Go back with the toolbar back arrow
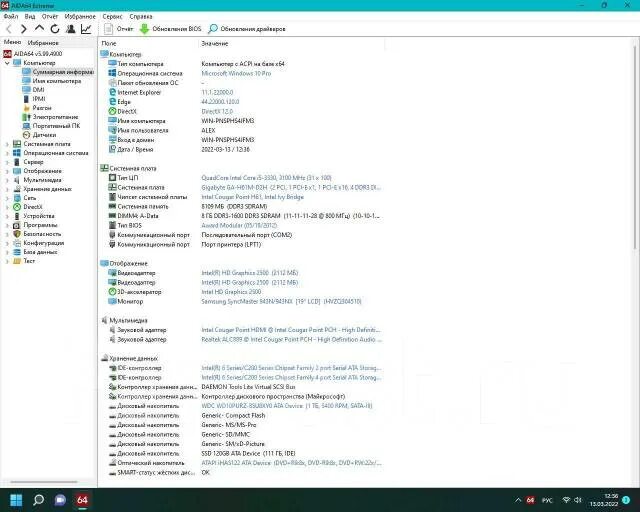This screenshot has height=512, width=640. (9, 29)
